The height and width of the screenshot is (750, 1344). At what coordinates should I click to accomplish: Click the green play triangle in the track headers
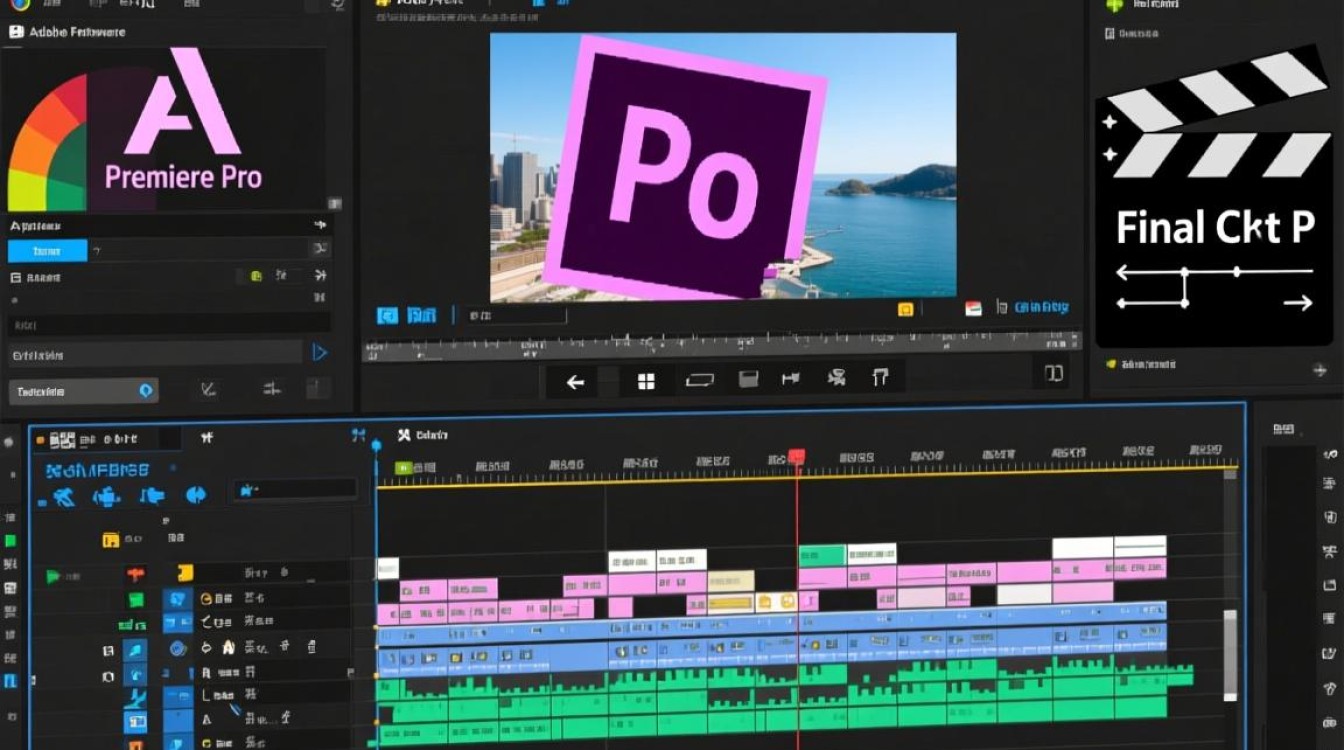[x=53, y=576]
